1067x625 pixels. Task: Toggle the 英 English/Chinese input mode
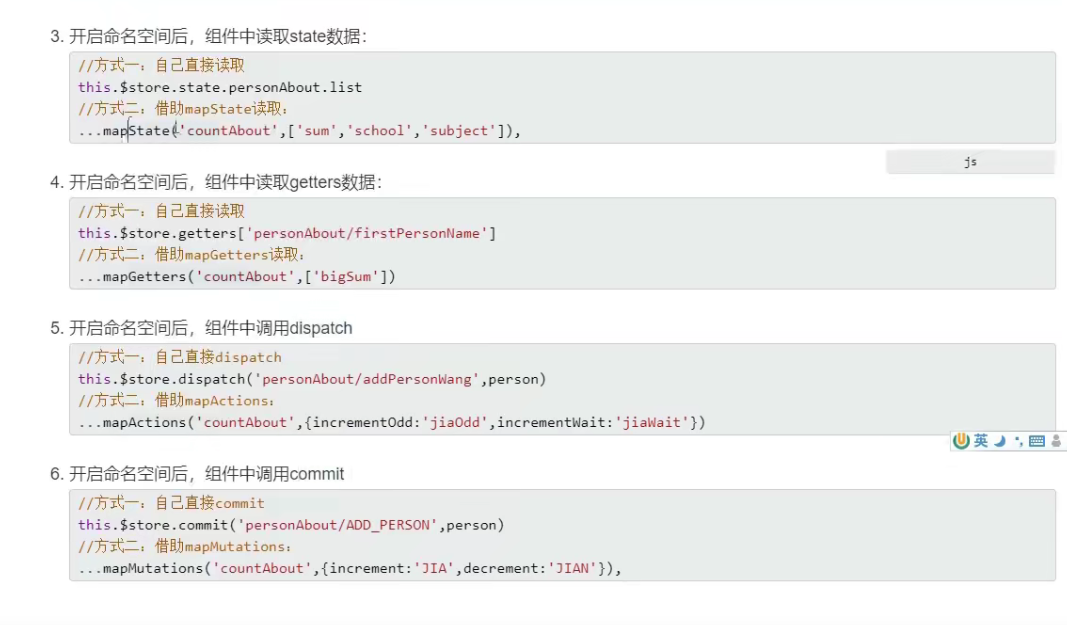pos(981,441)
